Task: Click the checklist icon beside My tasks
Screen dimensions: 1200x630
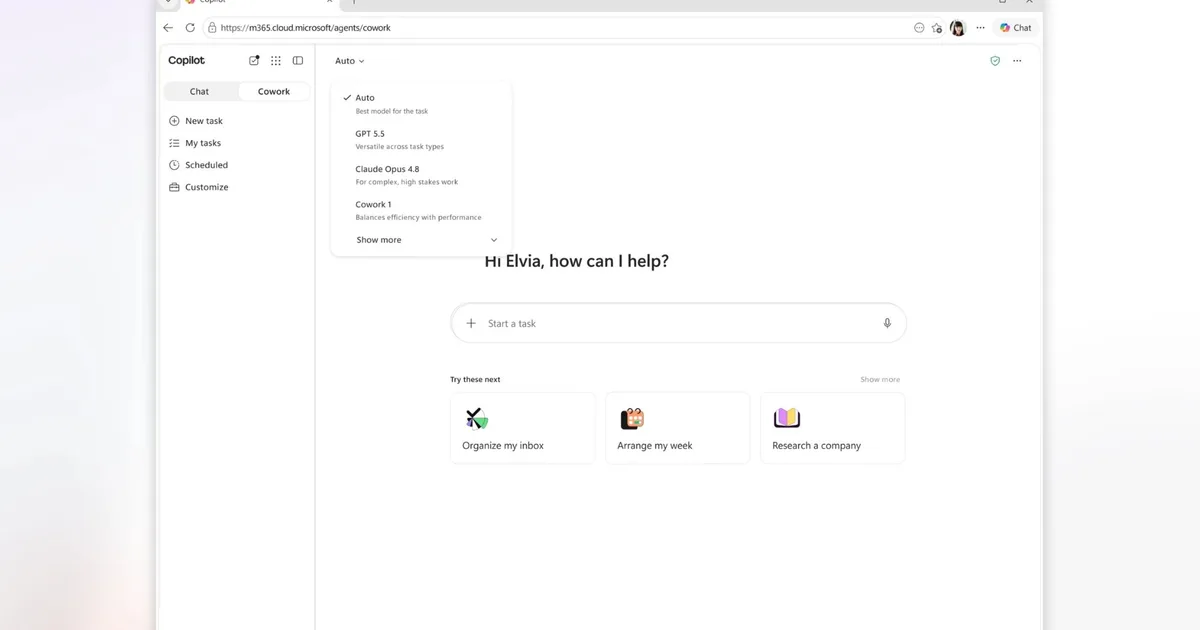Action: click(x=174, y=143)
